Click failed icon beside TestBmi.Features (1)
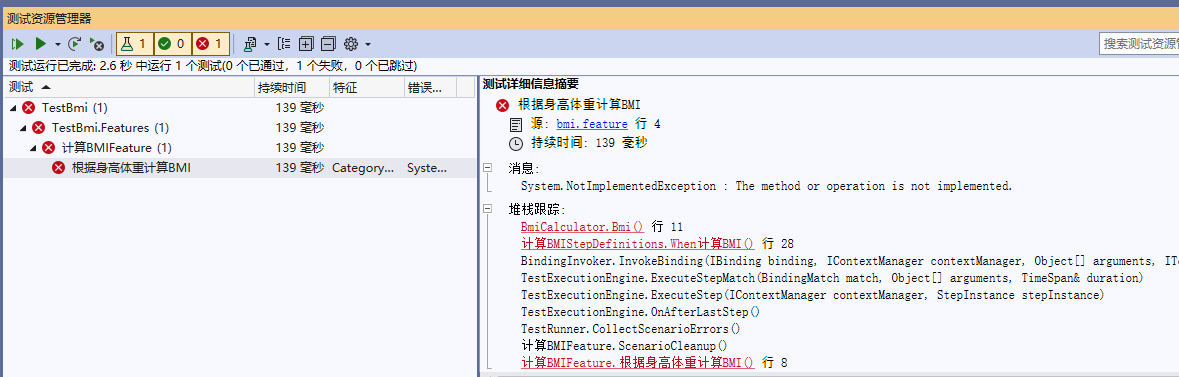 (x=39, y=128)
